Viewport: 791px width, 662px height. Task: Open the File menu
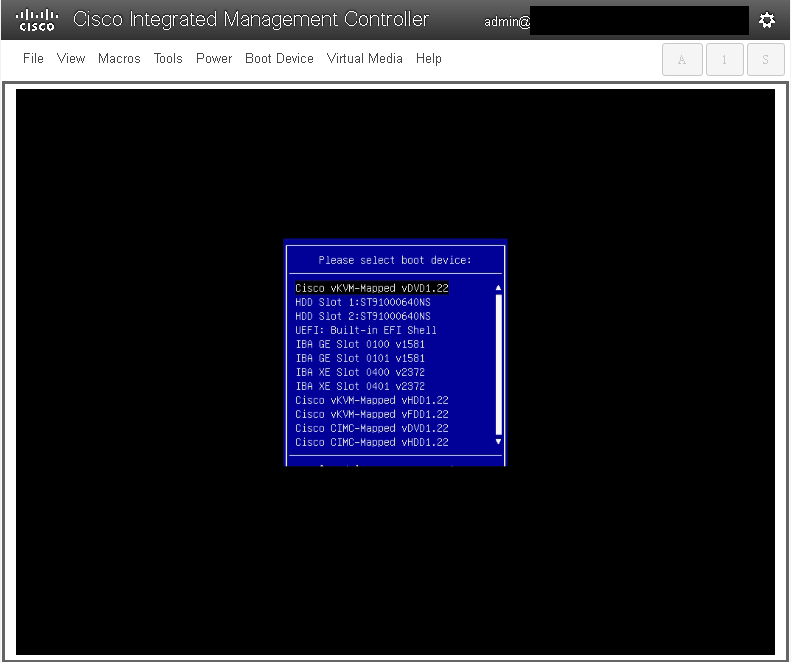[x=33, y=59]
